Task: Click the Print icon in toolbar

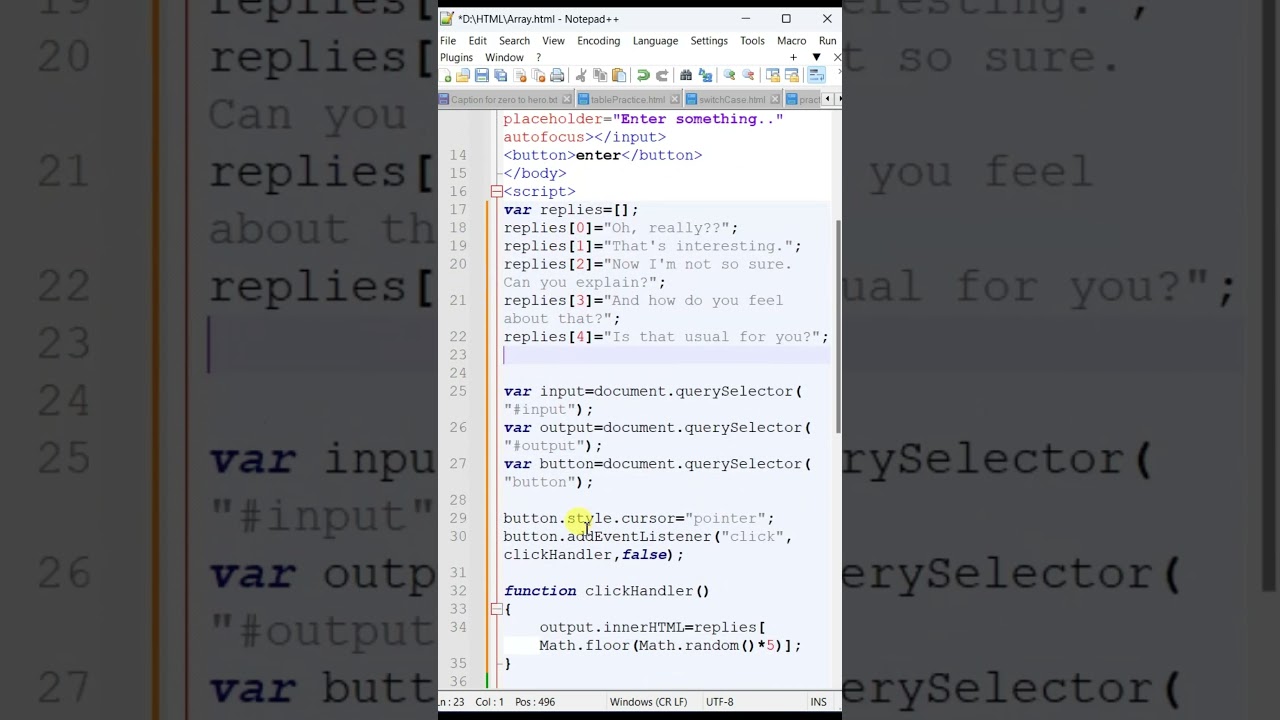Action: click(x=557, y=76)
